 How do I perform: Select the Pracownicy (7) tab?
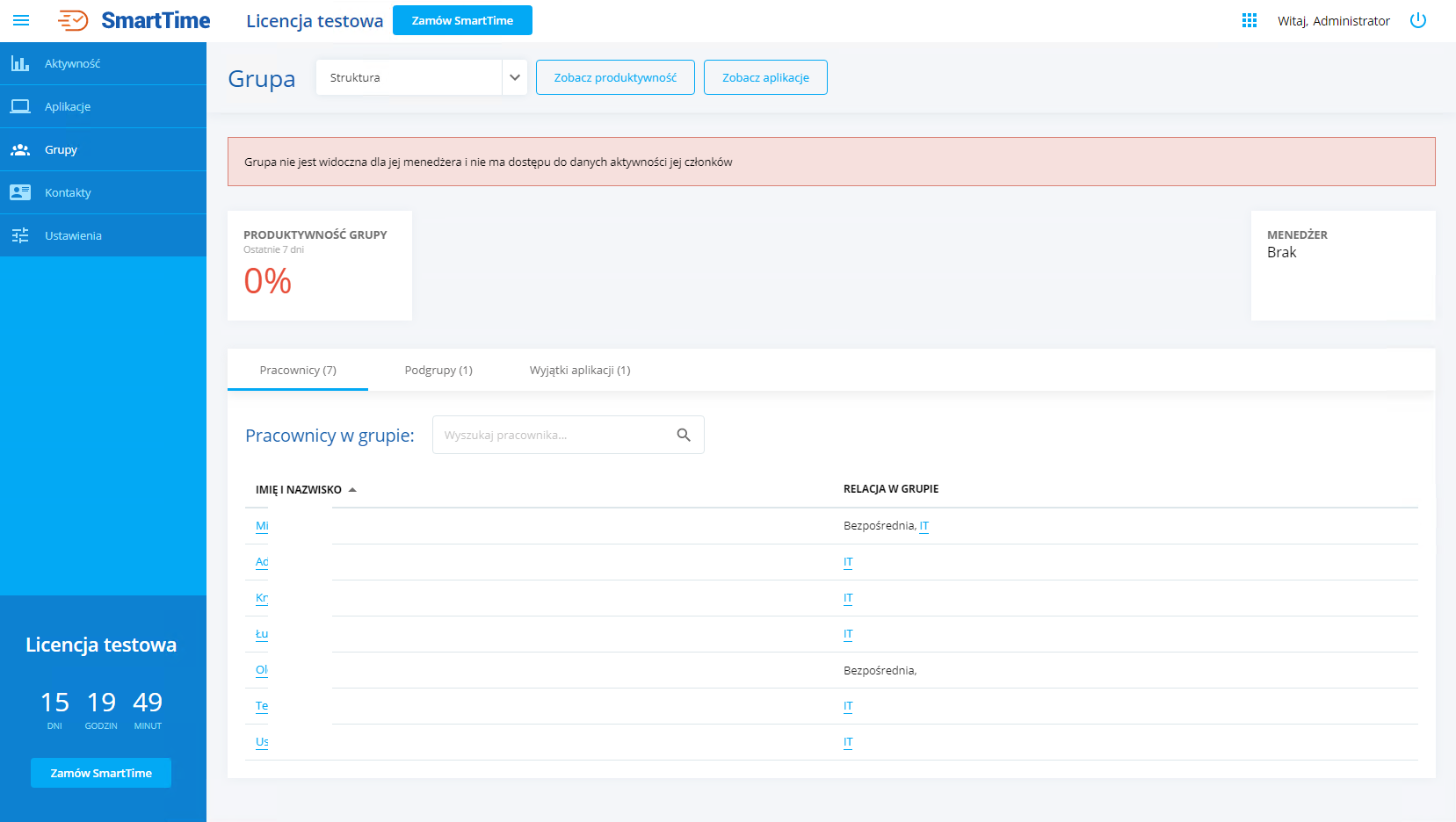tap(298, 370)
